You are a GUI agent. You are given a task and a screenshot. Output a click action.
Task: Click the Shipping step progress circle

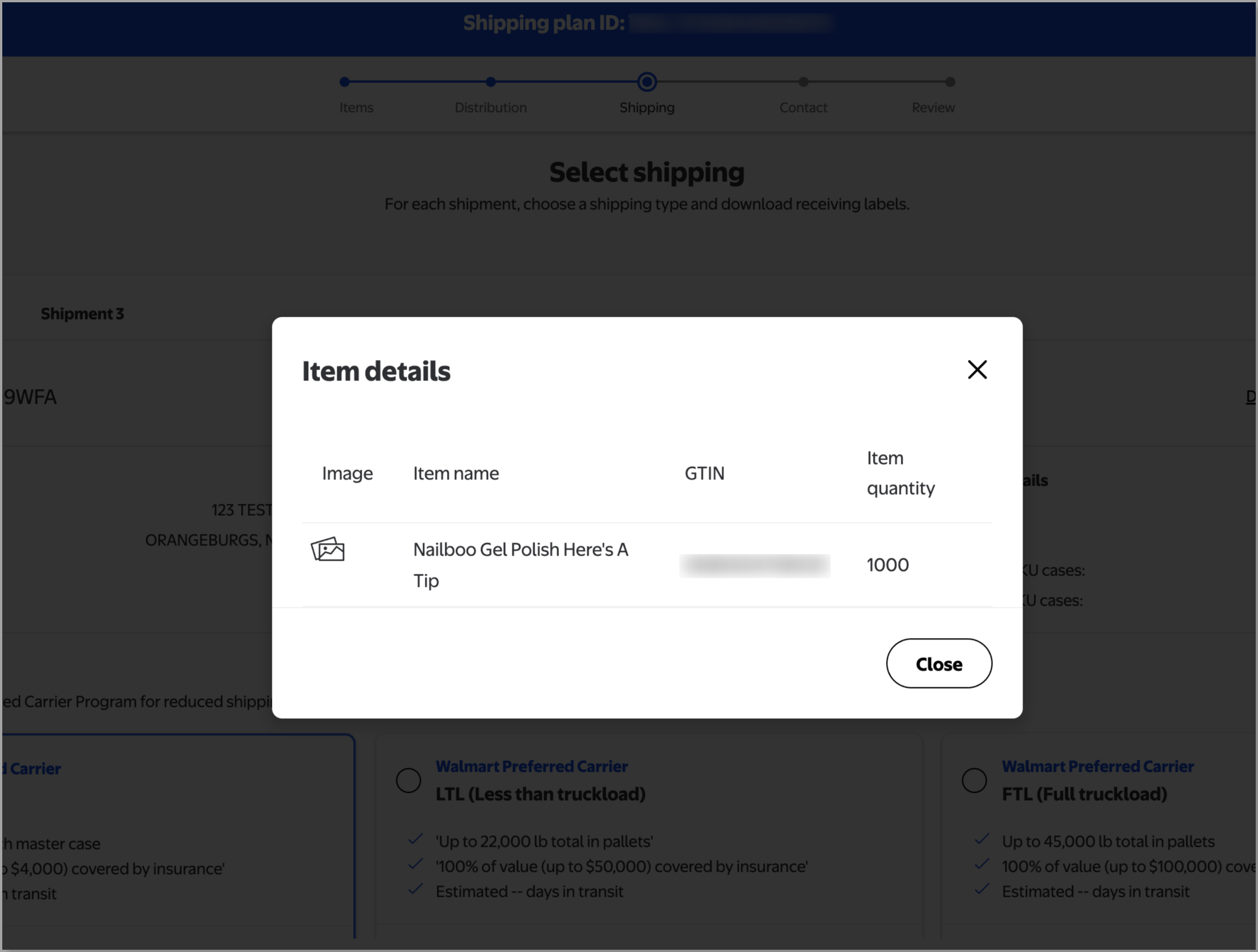(x=647, y=82)
